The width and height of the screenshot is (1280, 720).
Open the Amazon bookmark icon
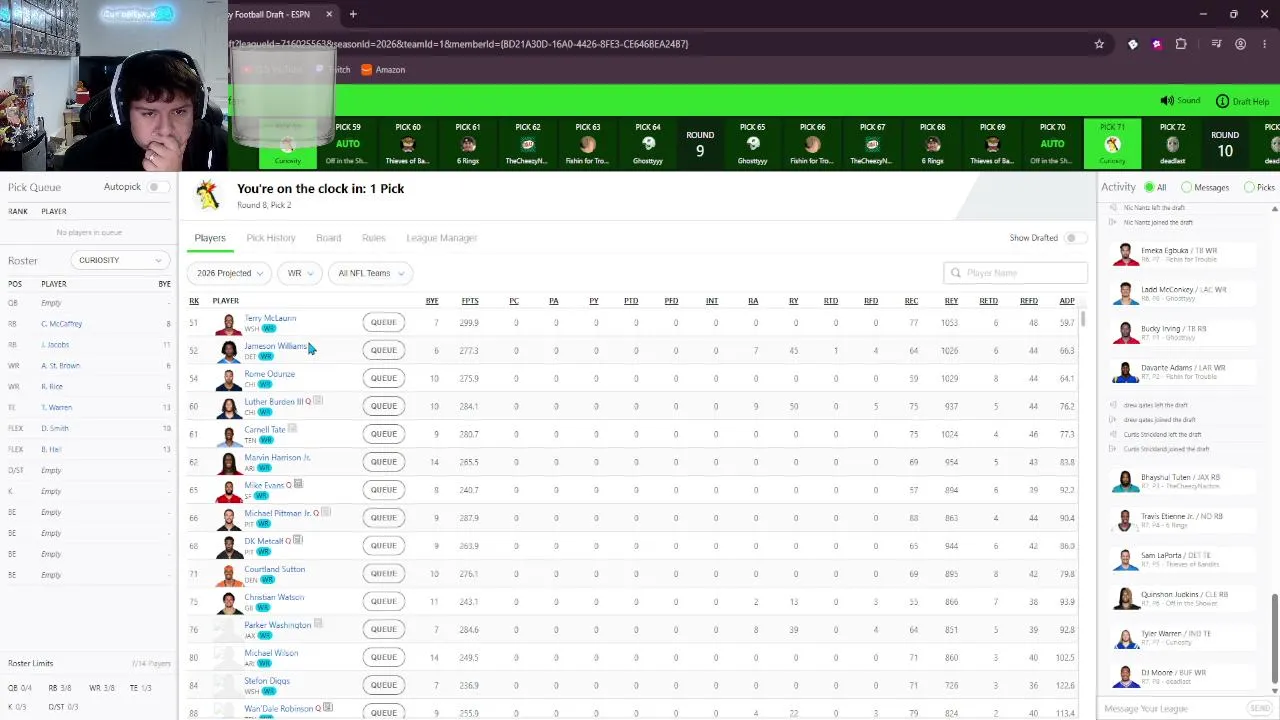click(x=366, y=70)
